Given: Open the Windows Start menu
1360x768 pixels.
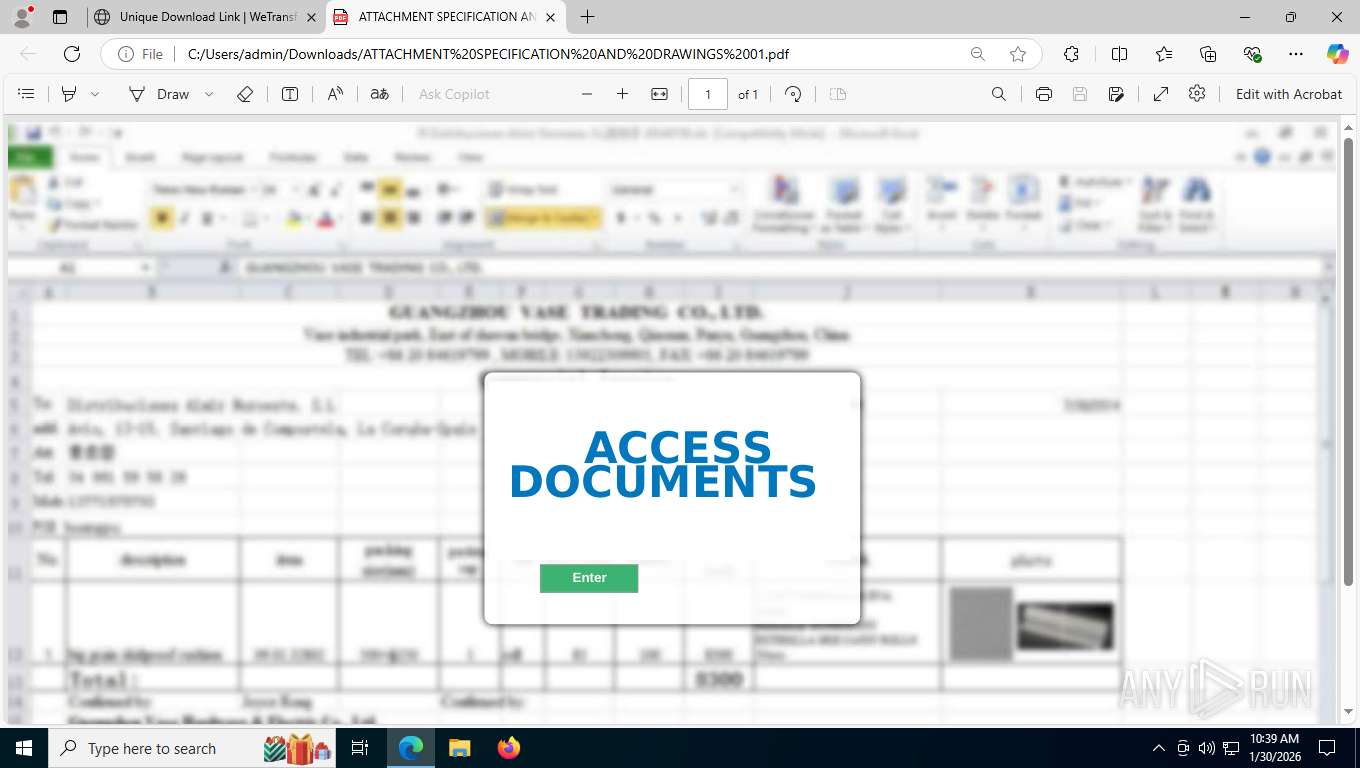Looking at the screenshot, I should pos(24,748).
